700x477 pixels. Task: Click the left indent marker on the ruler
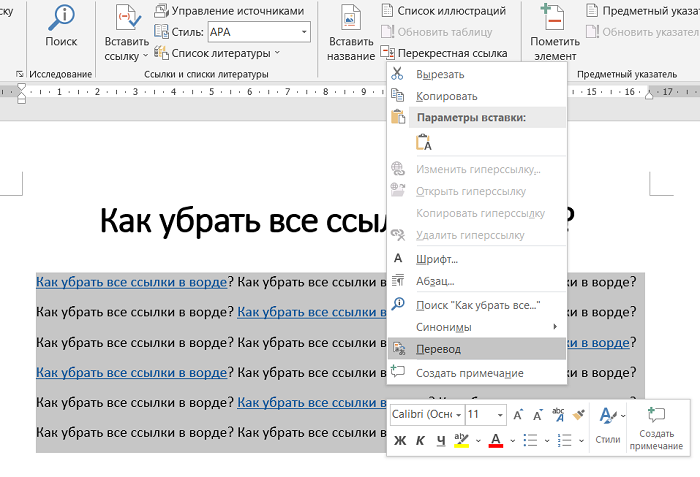[x=21, y=93]
